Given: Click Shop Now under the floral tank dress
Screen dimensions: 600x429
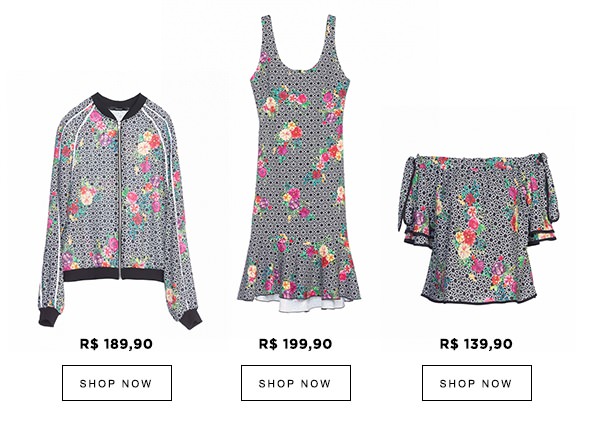Looking at the screenshot, I should (296, 383).
